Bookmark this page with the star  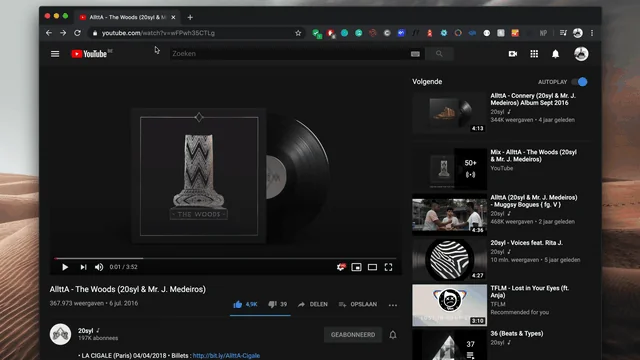(298, 33)
